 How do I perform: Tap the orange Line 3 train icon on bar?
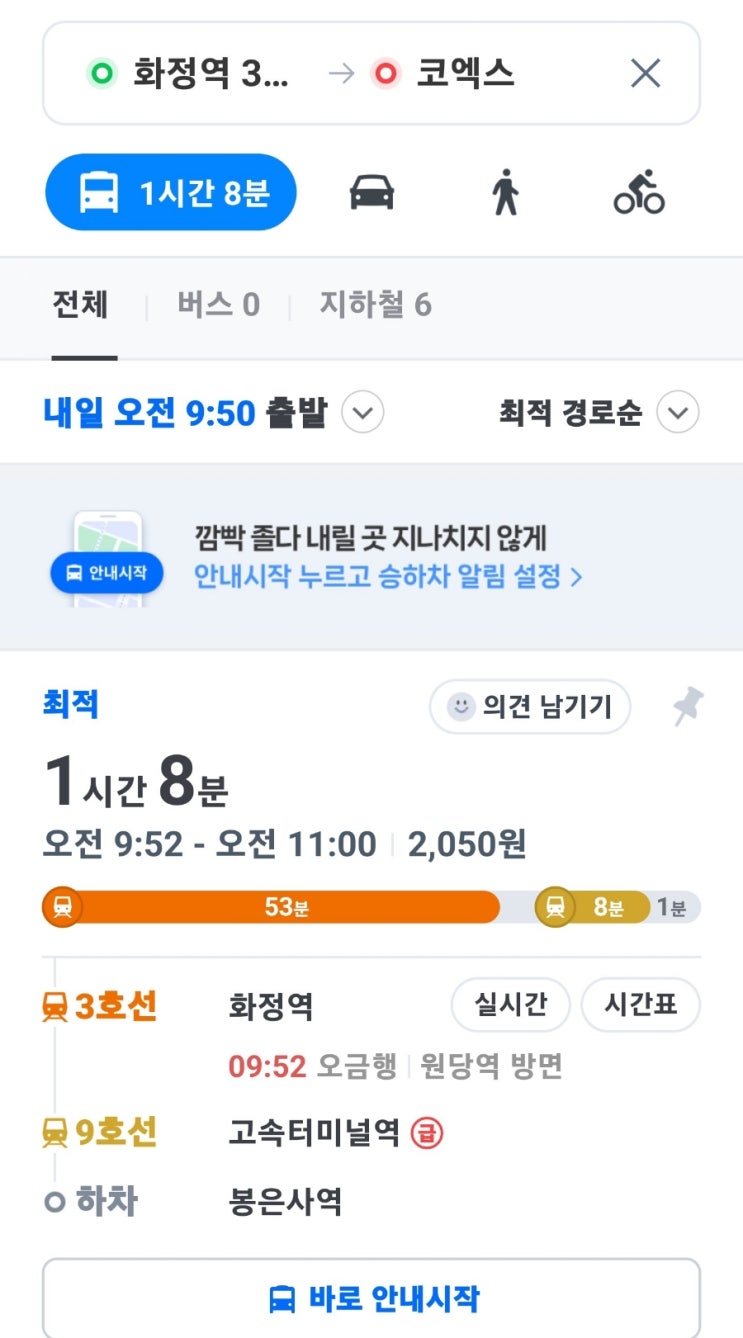(x=62, y=908)
